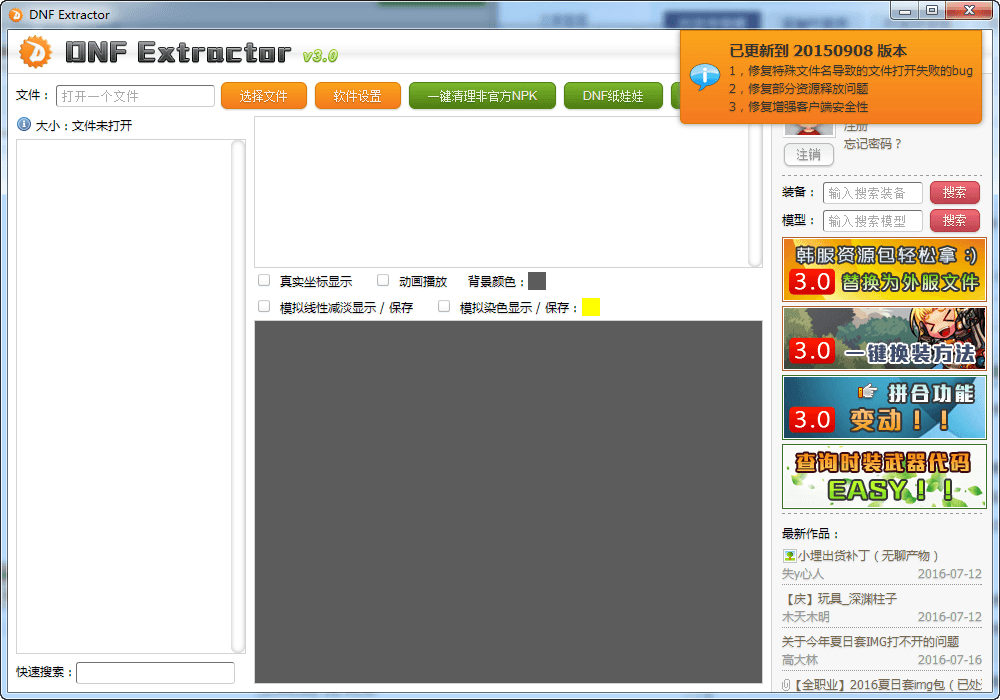
Task: Focus the 文件 path input field
Action: click(x=135, y=96)
